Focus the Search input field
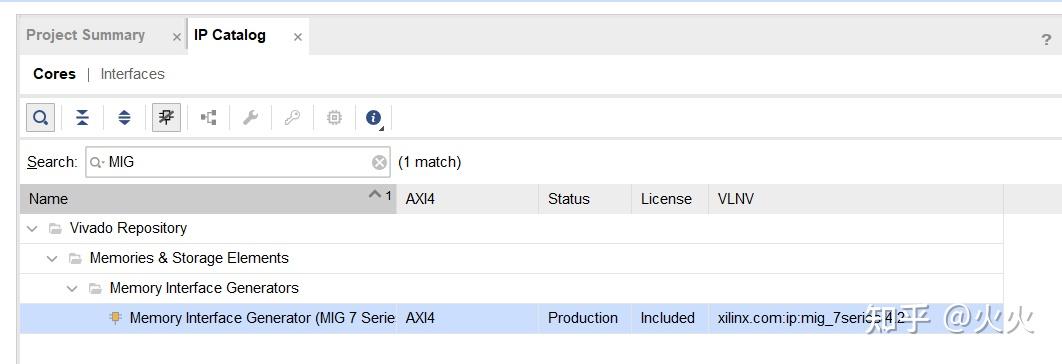 [x=238, y=162]
